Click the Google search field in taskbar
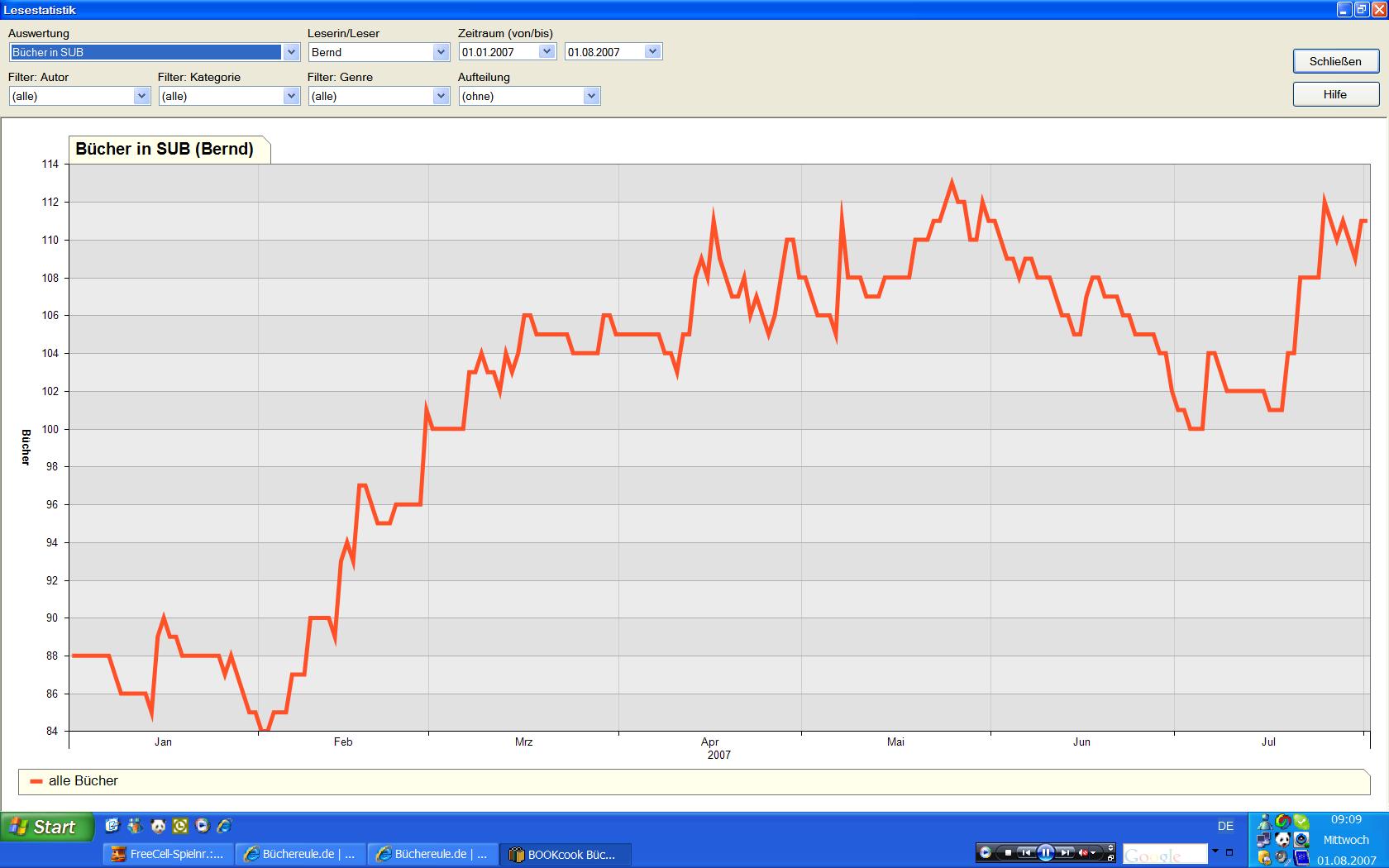Viewport: 1389px width, 868px height. (1164, 854)
